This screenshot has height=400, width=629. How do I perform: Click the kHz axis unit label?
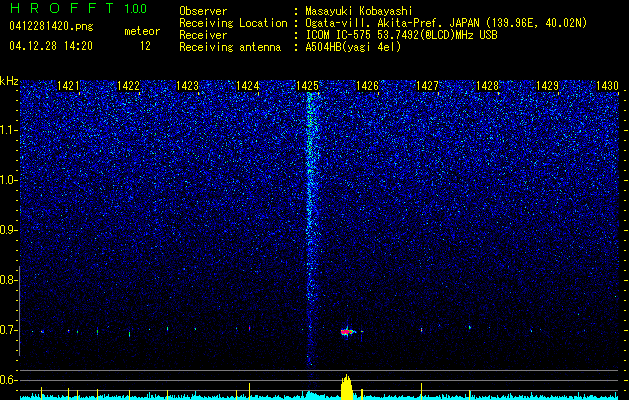pyautogui.click(x=9, y=81)
